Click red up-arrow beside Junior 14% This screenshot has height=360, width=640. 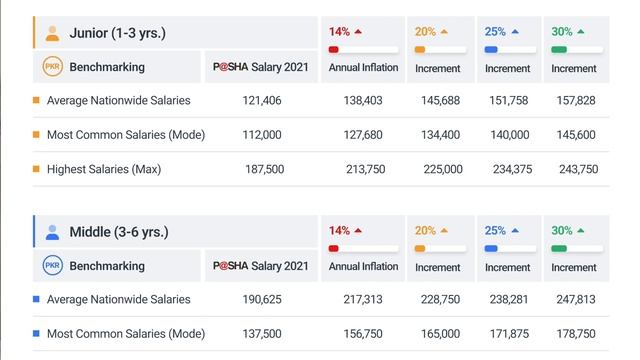(x=358, y=31)
